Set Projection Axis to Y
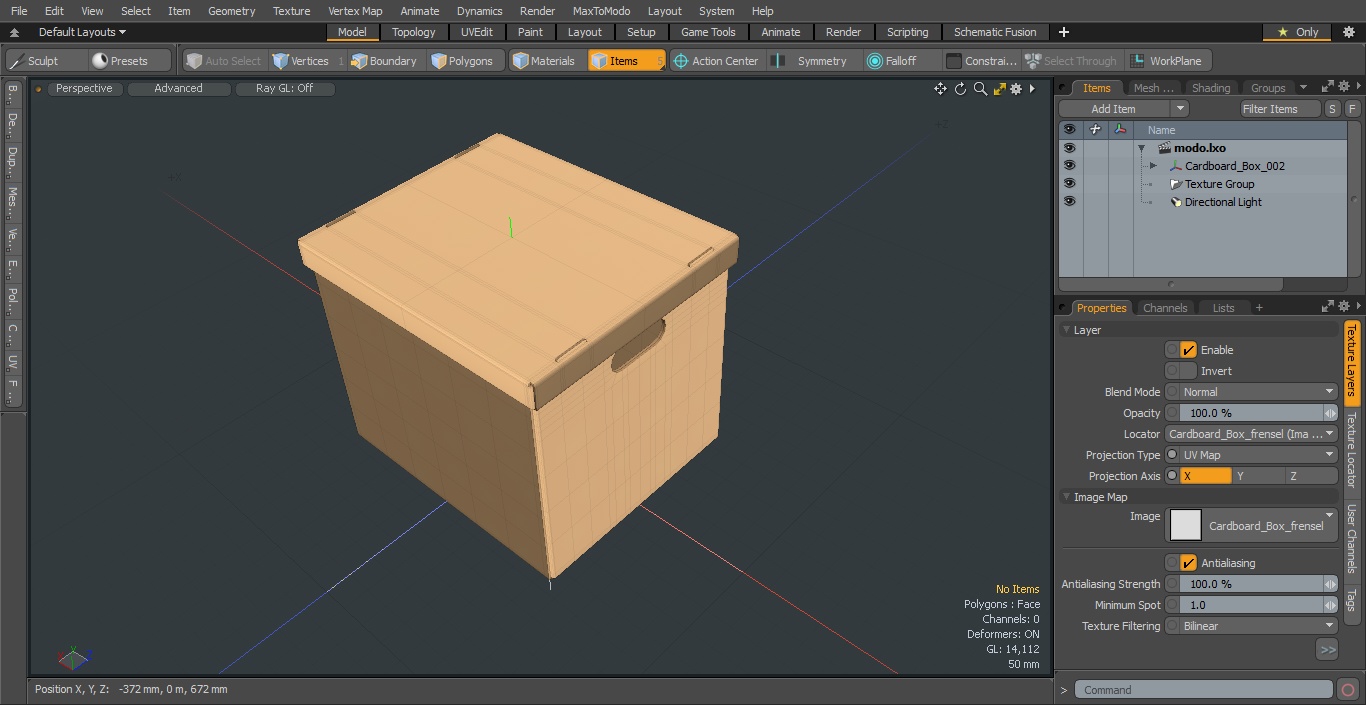This screenshot has width=1366, height=705. [x=1258, y=476]
